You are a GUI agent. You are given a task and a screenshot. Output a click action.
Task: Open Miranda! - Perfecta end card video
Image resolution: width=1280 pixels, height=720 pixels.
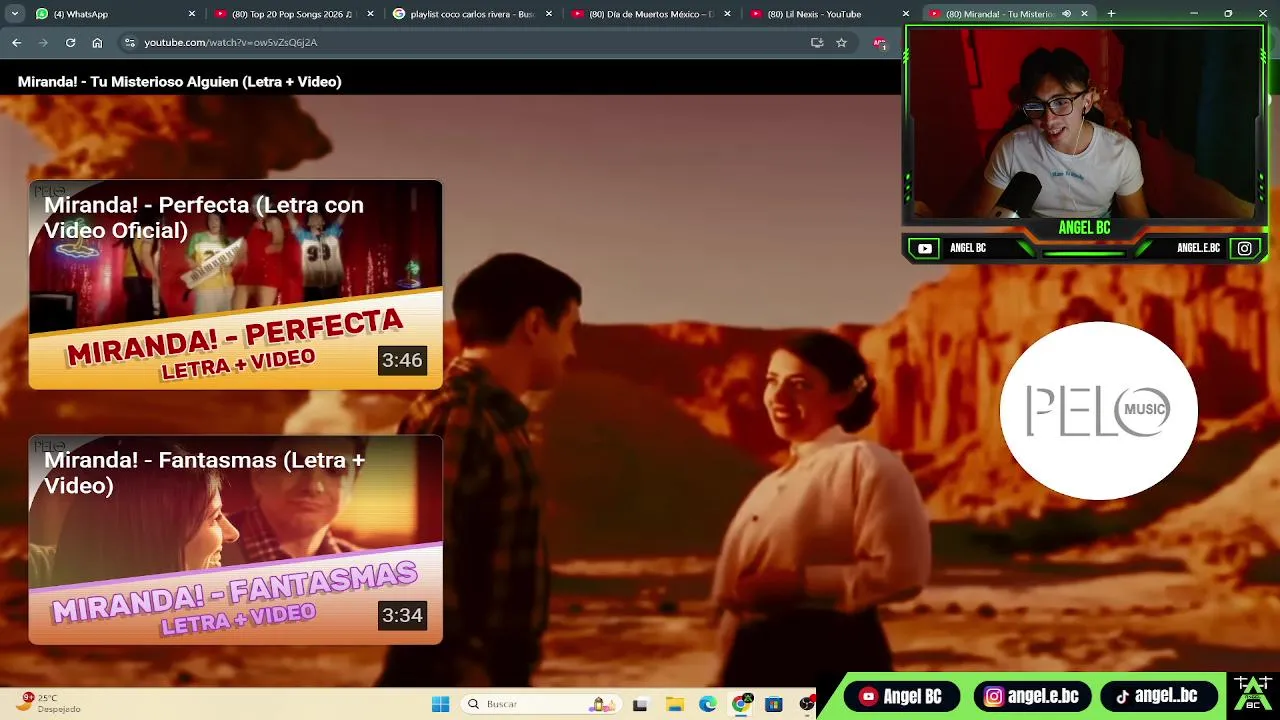235,284
